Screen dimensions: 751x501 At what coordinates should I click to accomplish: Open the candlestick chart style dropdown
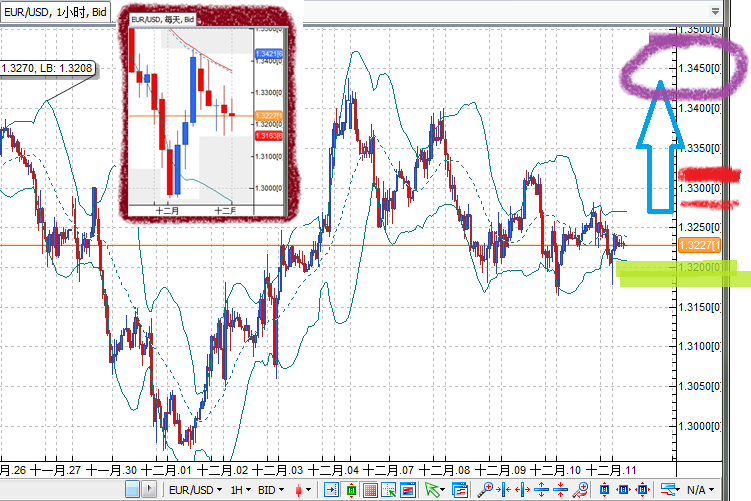[x=303, y=490]
